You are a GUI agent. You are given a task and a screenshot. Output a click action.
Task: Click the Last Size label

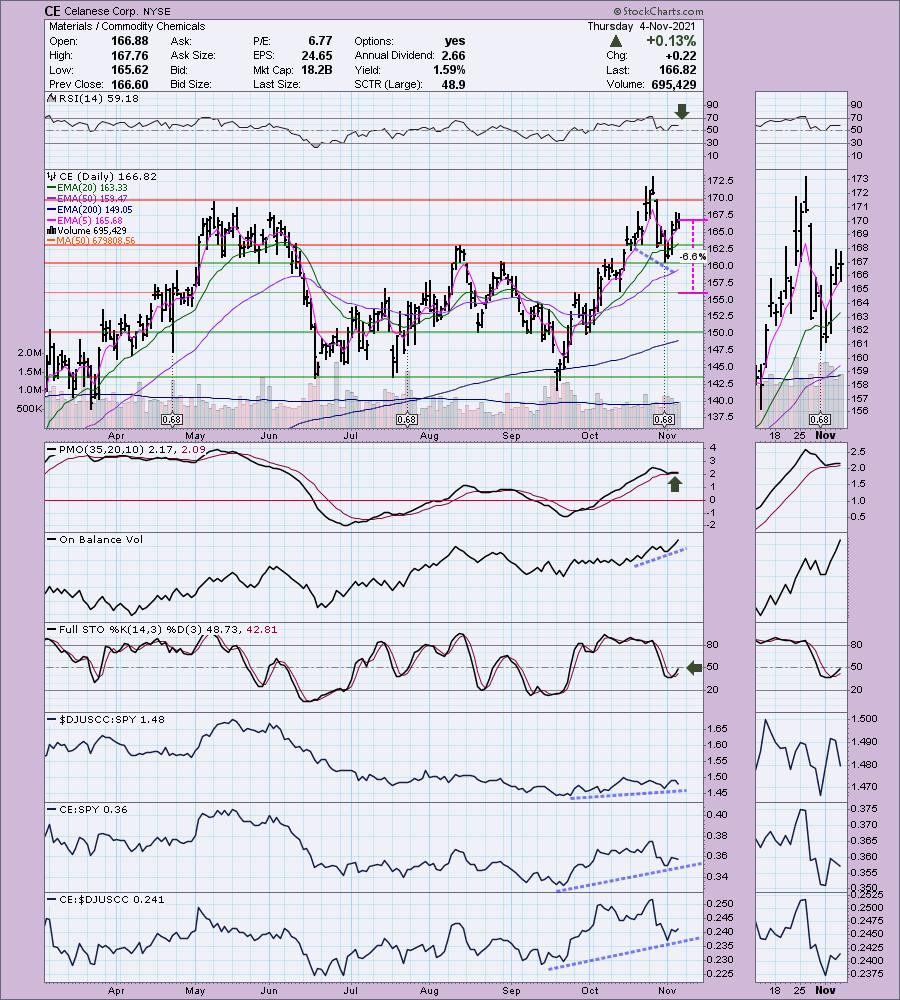coord(276,85)
